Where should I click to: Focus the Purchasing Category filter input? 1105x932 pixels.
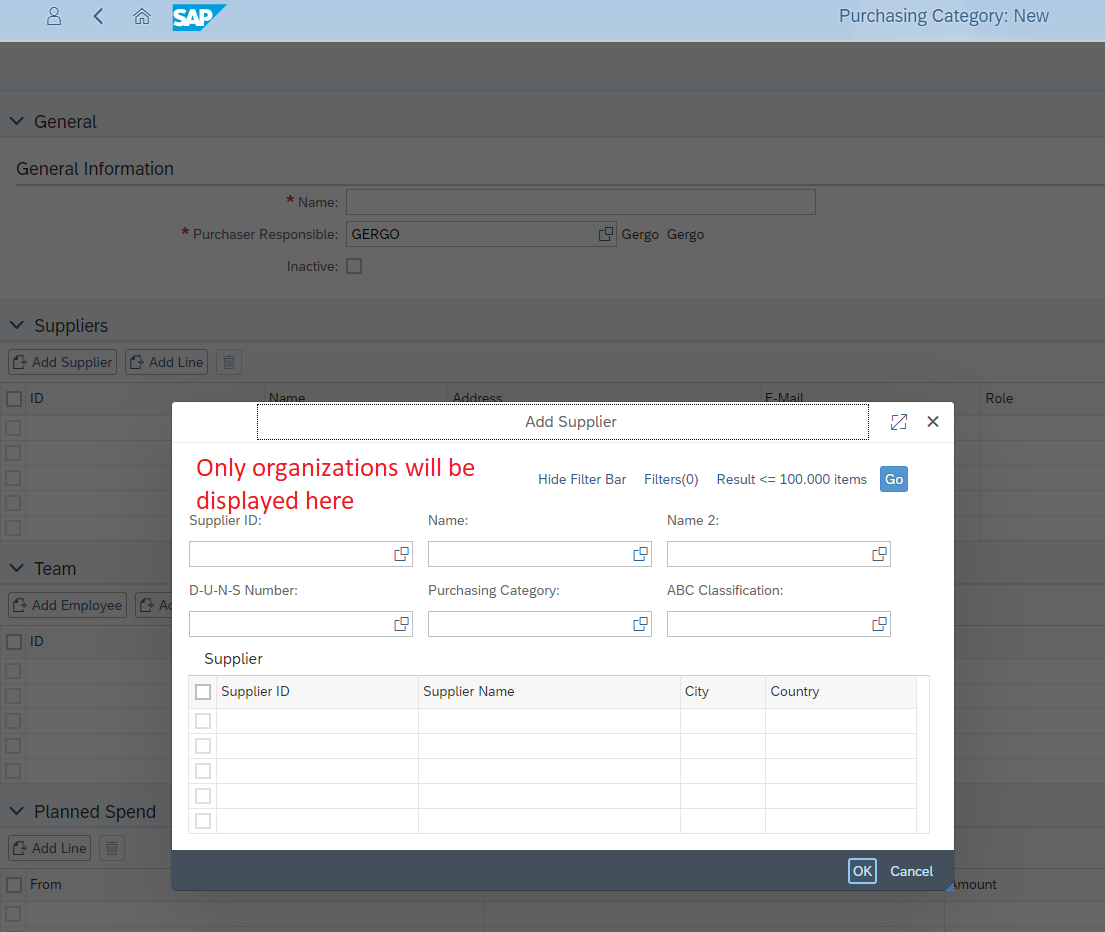(x=539, y=624)
